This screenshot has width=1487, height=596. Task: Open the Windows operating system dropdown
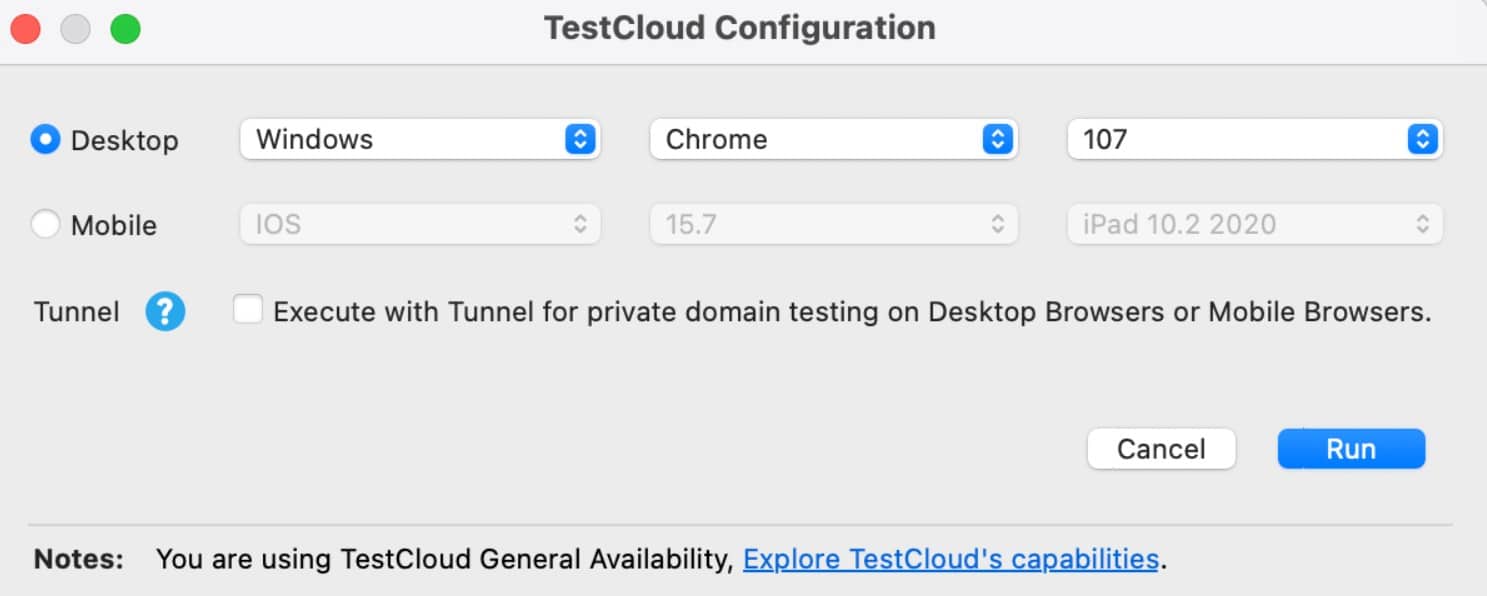coord(420,139)
